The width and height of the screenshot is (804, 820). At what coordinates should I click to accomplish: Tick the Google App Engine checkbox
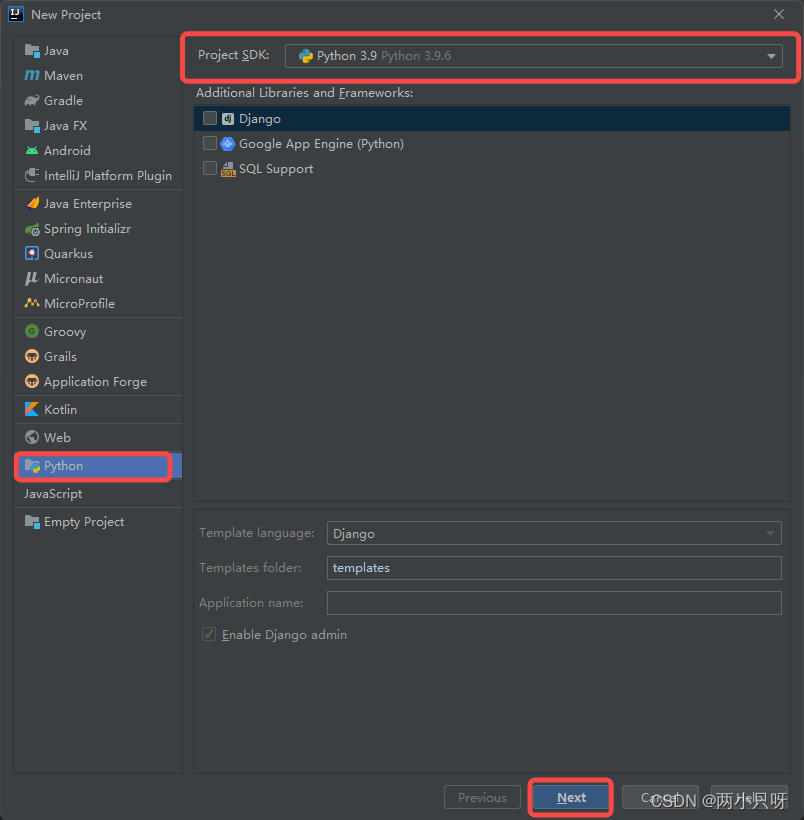pyautogui.click(x=210, y=143)
